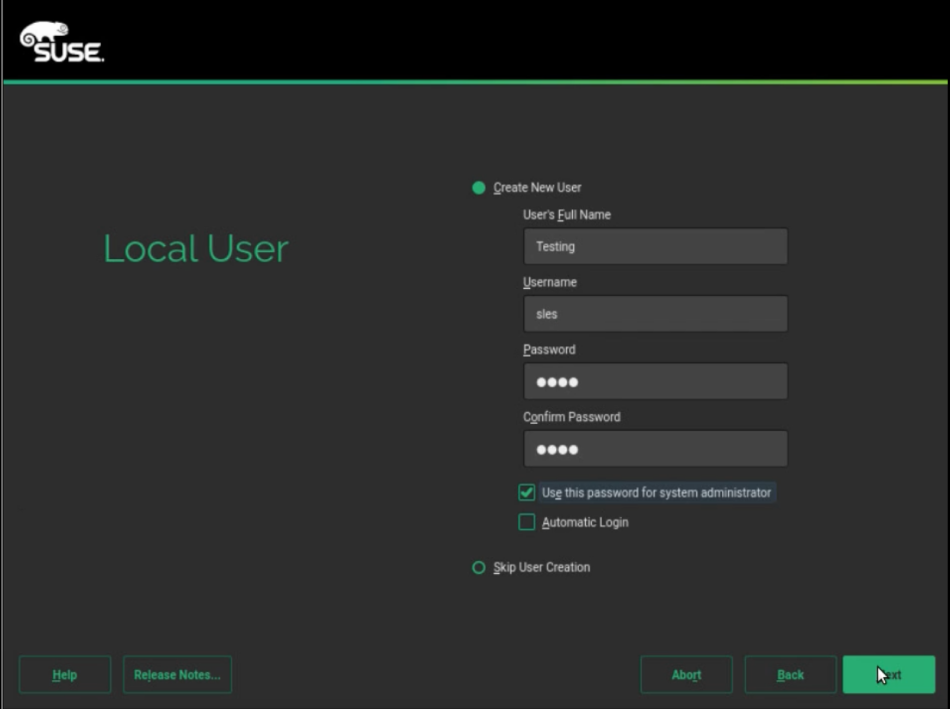Click the Local User heading
950x709 pixels.
[x=196, y=249]
